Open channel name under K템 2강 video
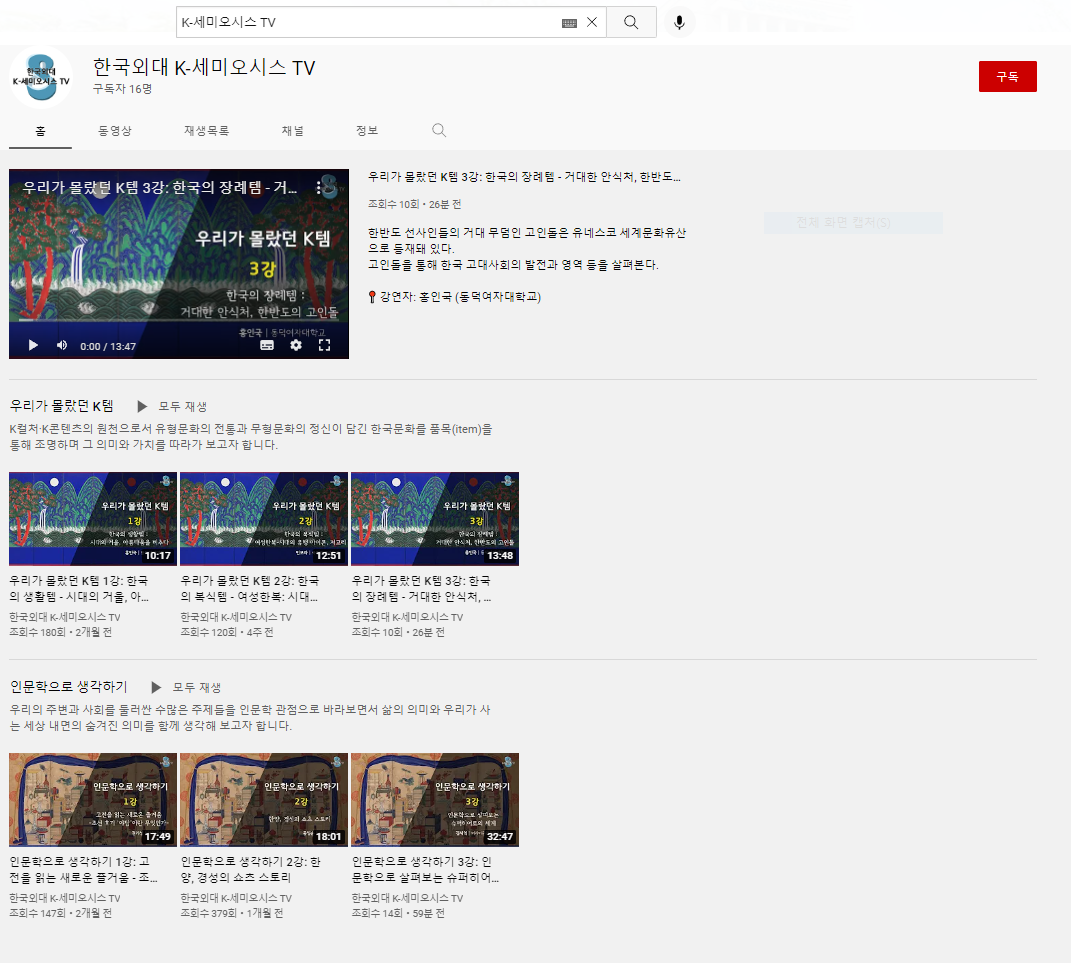Screen dimensions: 1071x963 236,617
